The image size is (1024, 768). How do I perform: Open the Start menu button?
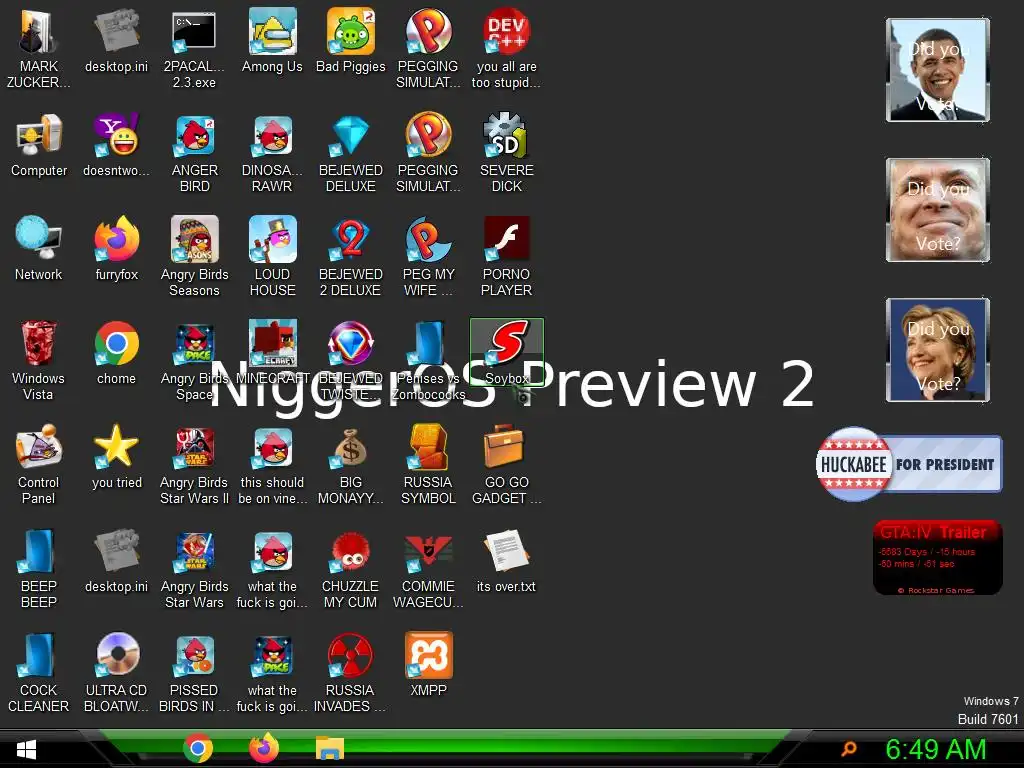click(26, 749)
